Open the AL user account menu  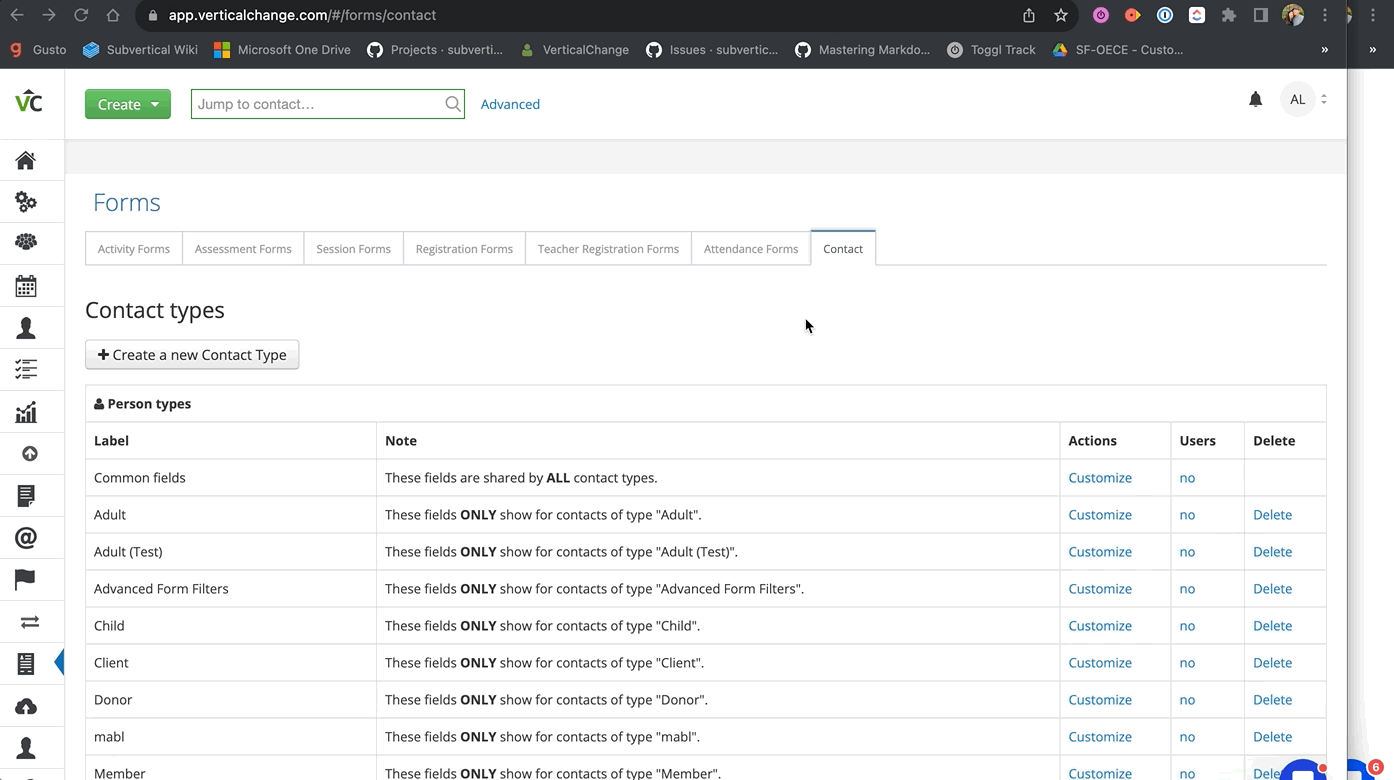click(1305, 99)
